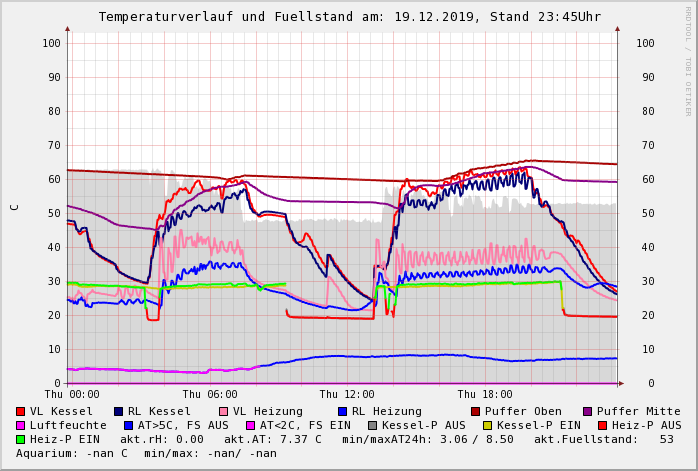Click the green Heiz-P EIN legend swatch
698x471 pixels.
point(21,439)
